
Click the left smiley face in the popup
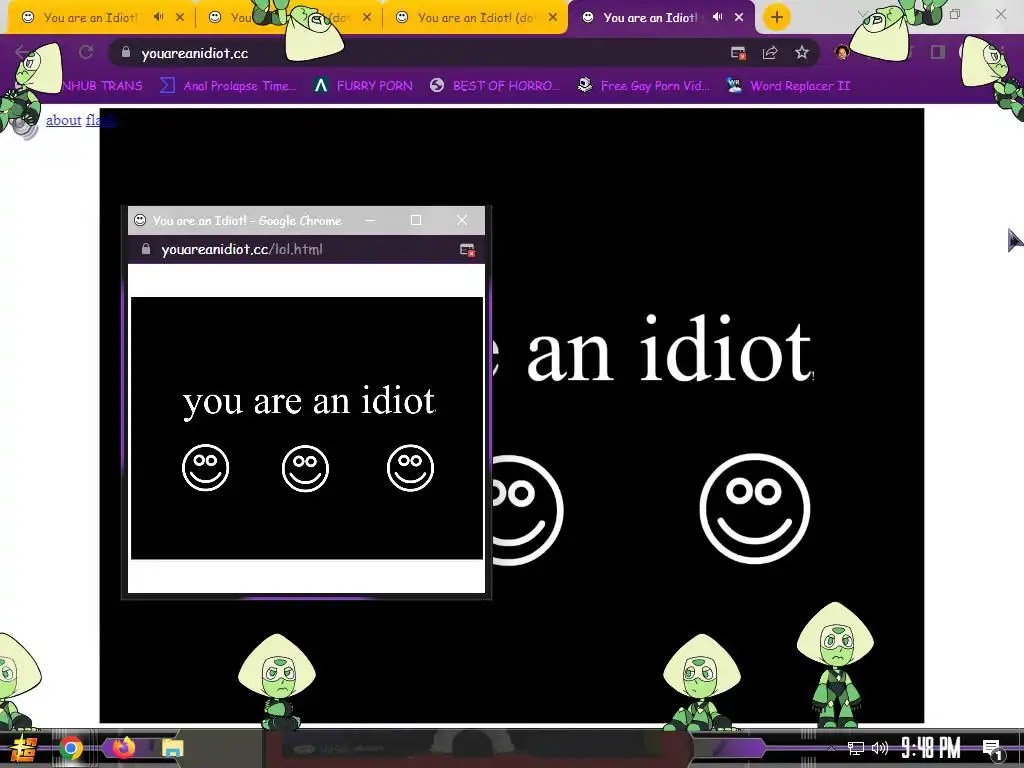point(206,468)
